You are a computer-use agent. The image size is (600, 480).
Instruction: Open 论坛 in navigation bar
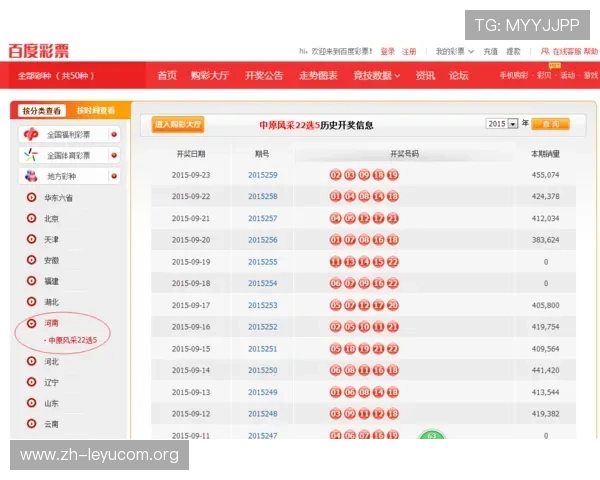click(x=459, y=75)
